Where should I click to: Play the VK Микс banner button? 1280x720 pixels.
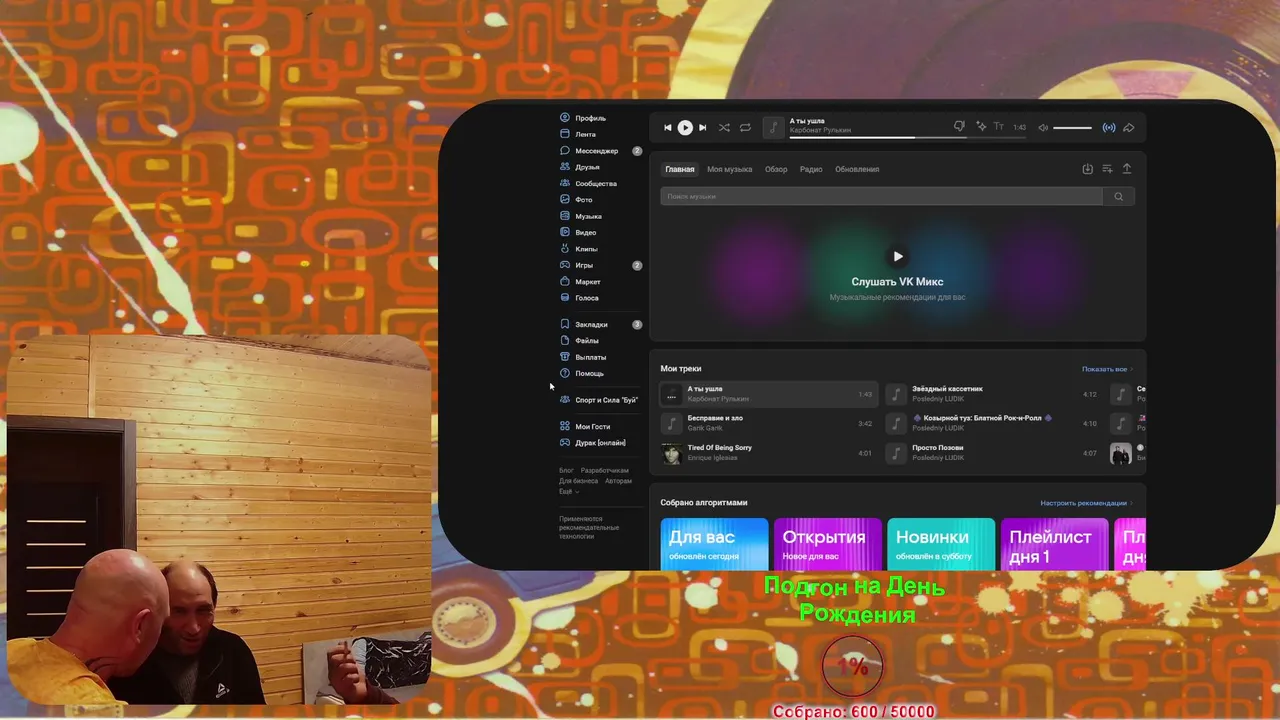[x=897, y=257]
